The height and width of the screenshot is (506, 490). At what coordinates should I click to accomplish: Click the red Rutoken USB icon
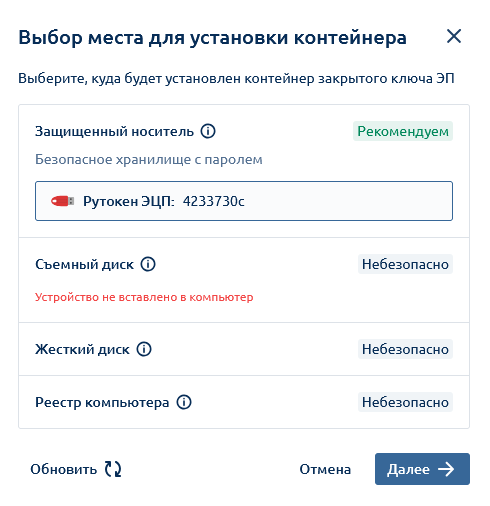click(x=62, y=201)
